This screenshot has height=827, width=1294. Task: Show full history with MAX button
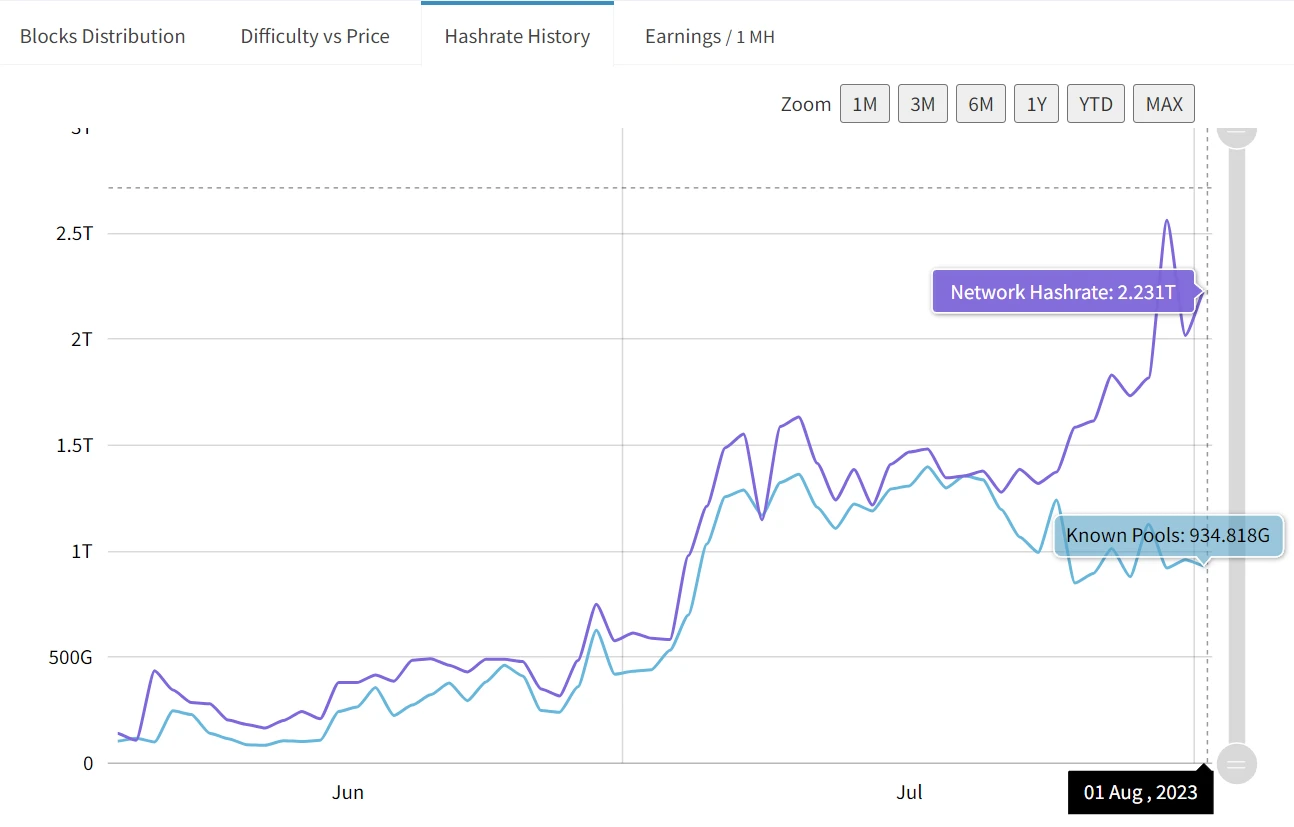tap(1163, 104)
